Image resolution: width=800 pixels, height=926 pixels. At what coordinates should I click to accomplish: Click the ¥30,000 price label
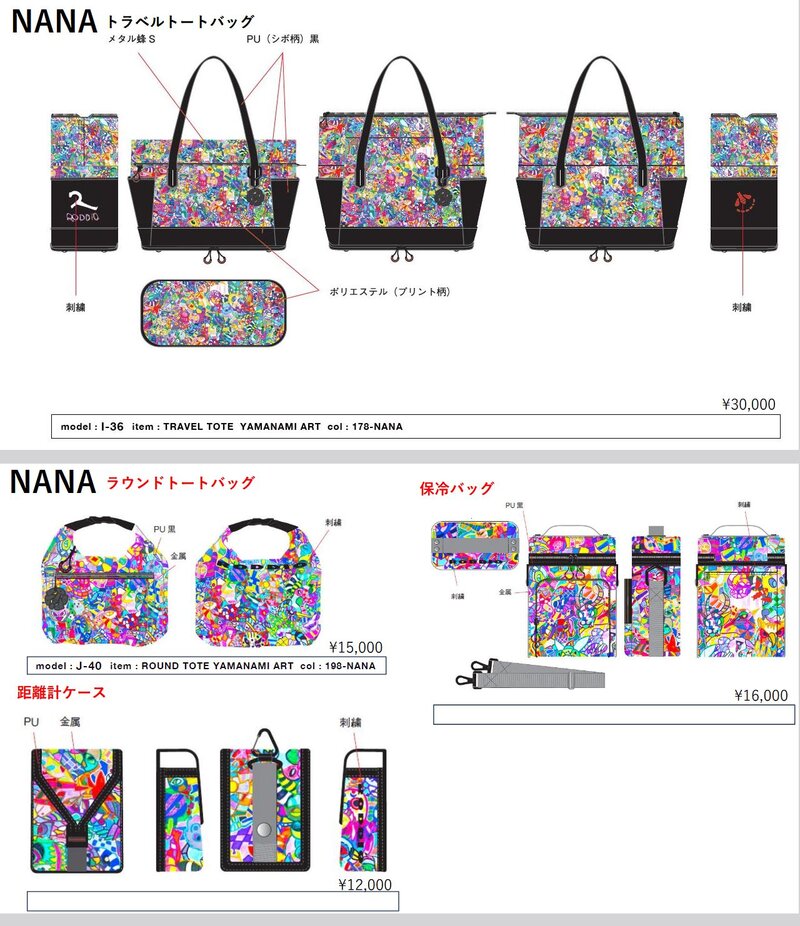click(x=749, y=405)
